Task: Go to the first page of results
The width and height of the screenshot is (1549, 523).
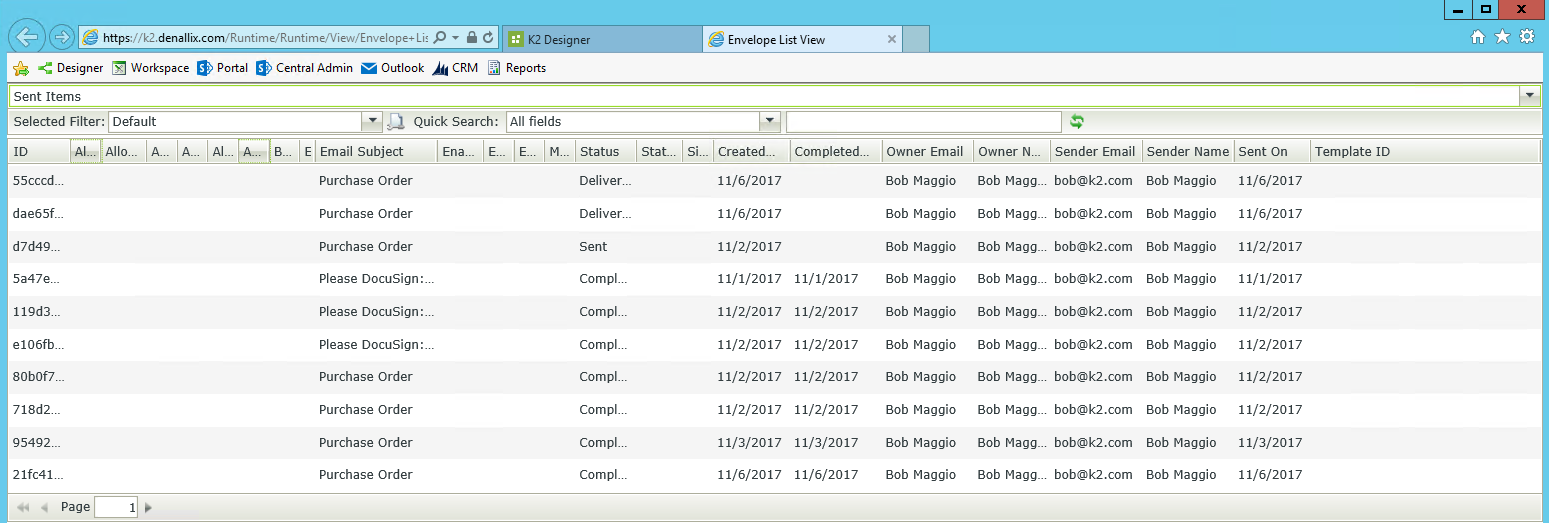Action: point(23,507)
